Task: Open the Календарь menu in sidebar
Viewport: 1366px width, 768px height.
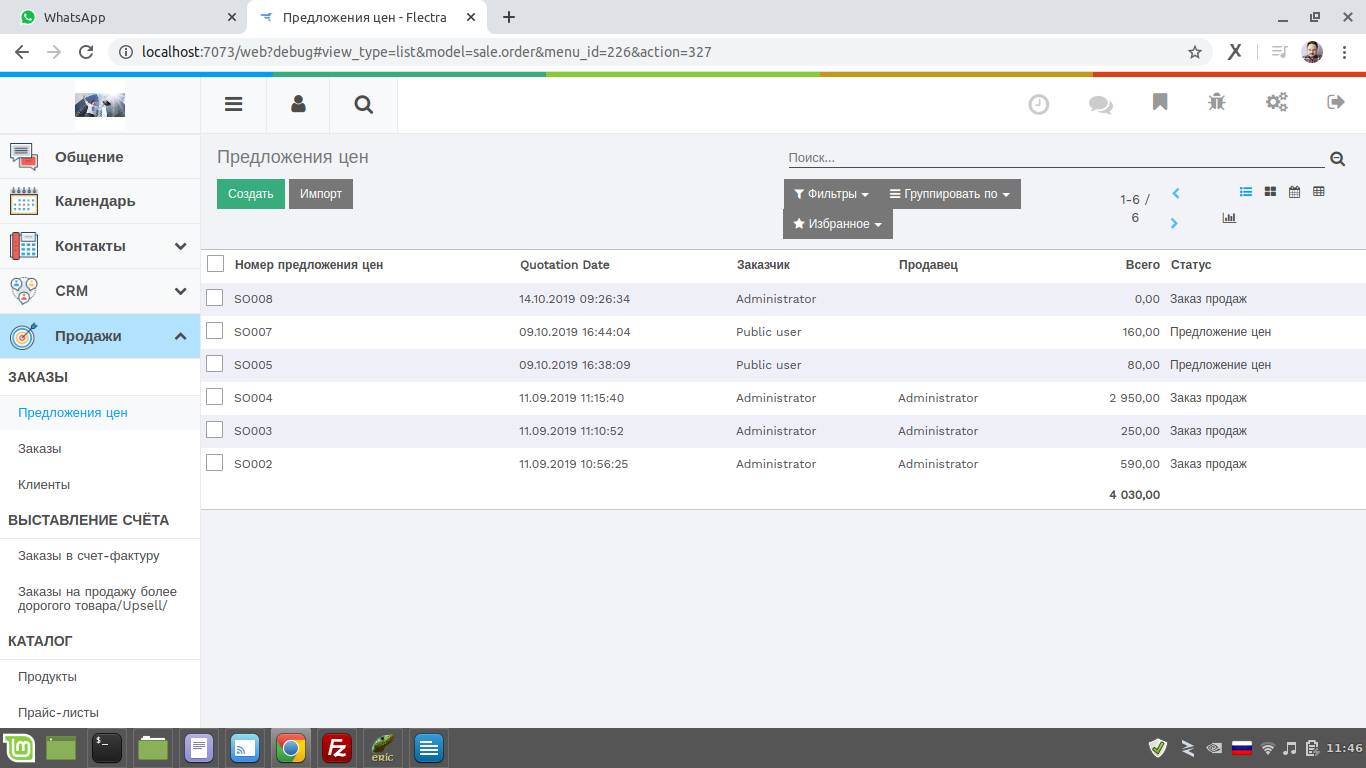Action: 95,201
